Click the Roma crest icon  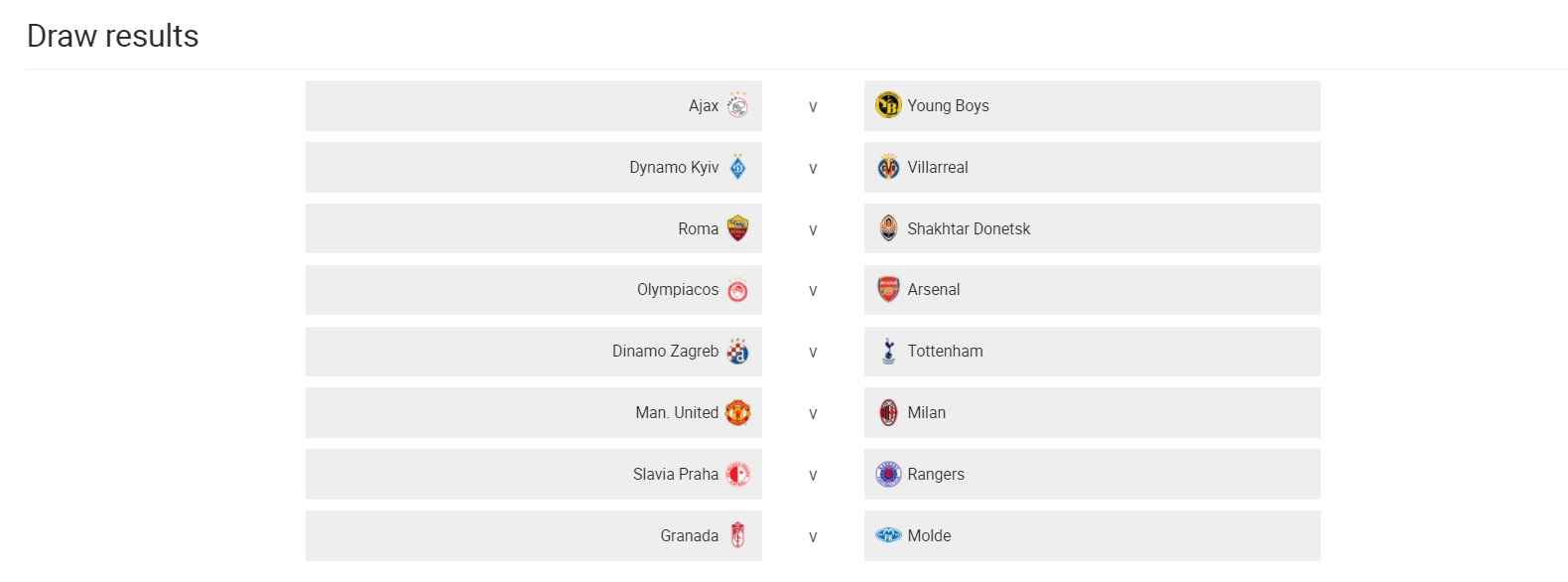[x=737, y=228]
